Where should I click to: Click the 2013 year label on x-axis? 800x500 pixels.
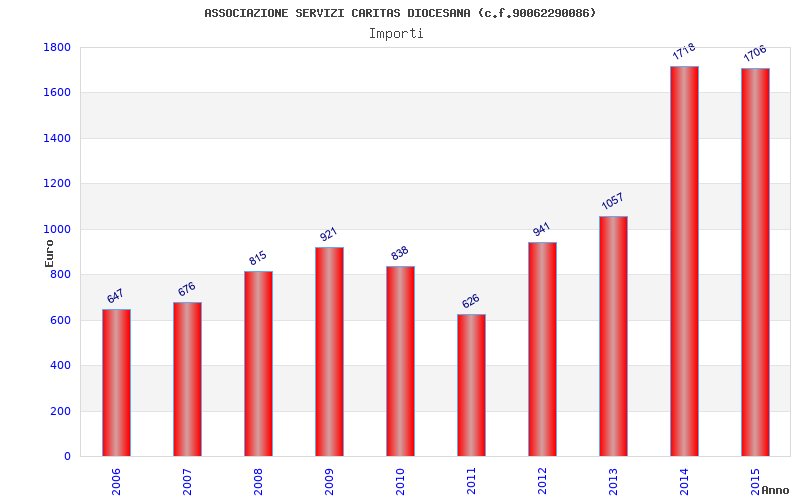coord(613,482)
